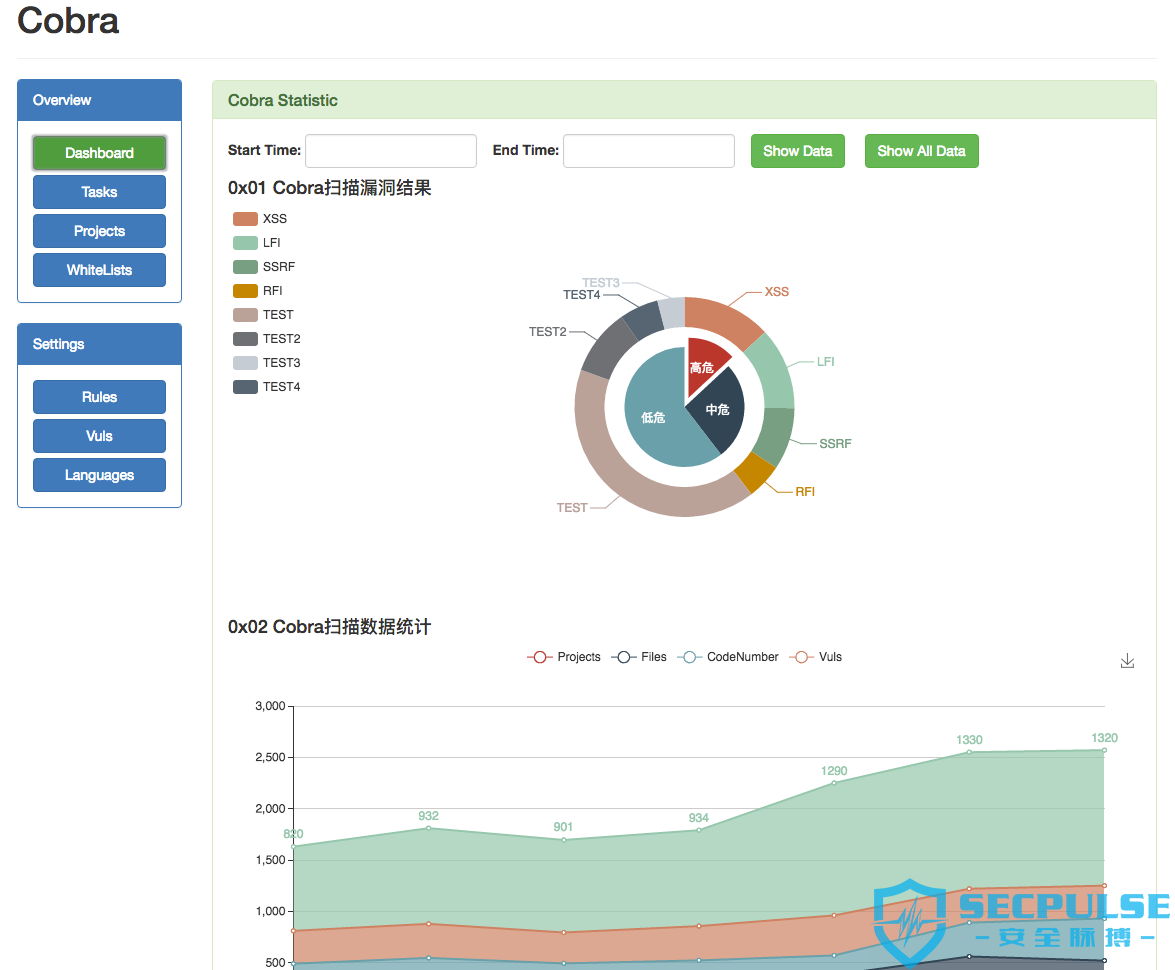The image size is (1175, 970).
Task: Toggle LFI legend swatch
Action: [245, 243]
